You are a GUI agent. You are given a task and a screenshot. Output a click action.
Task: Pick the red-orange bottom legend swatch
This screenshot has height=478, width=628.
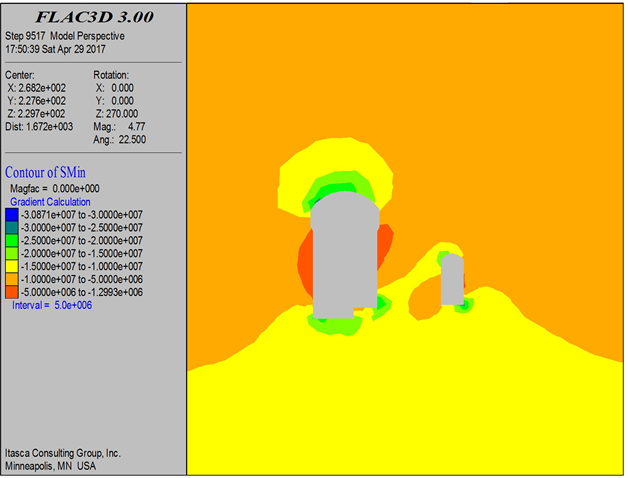pyautogui.click(x=11, y=292)
